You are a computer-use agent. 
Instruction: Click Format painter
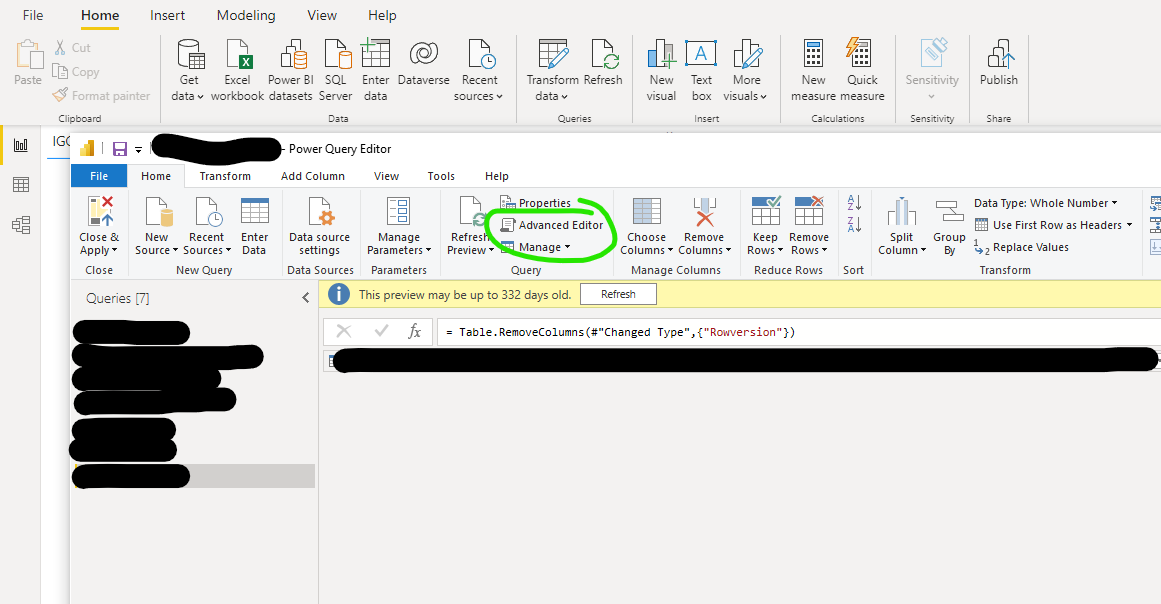click(101, 95)
